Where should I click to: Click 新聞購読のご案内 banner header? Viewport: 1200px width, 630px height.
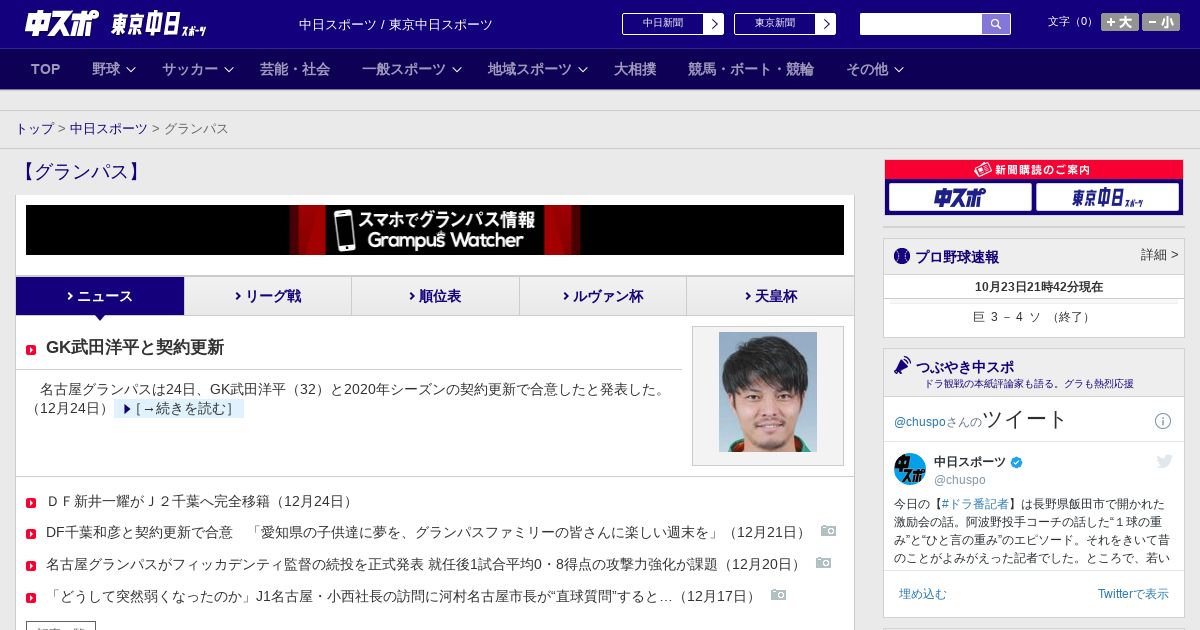pos(1033,170)
